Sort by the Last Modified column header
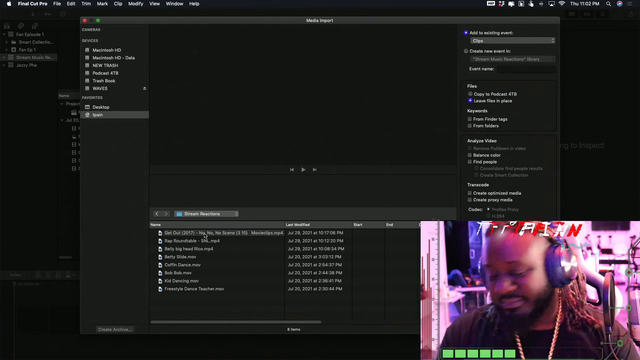 pos(318,224)
